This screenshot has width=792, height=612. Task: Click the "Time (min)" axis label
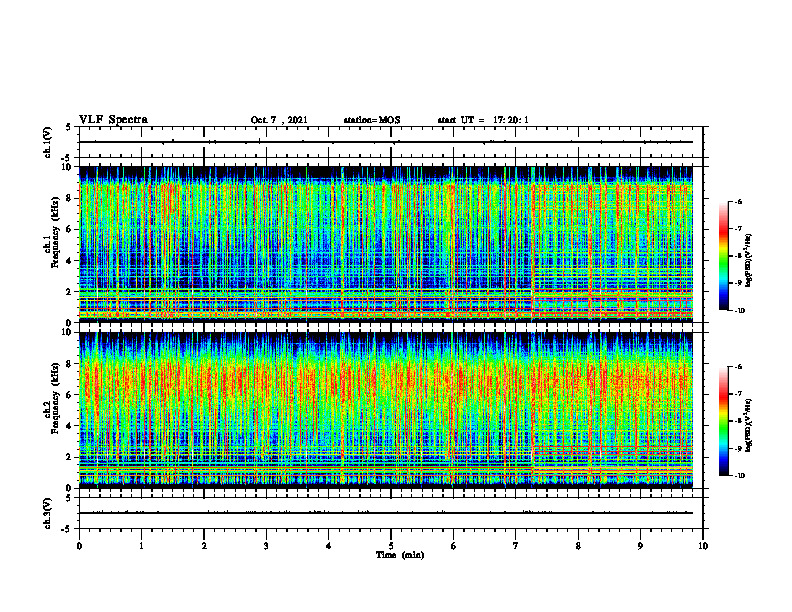[x=400, y=554]
